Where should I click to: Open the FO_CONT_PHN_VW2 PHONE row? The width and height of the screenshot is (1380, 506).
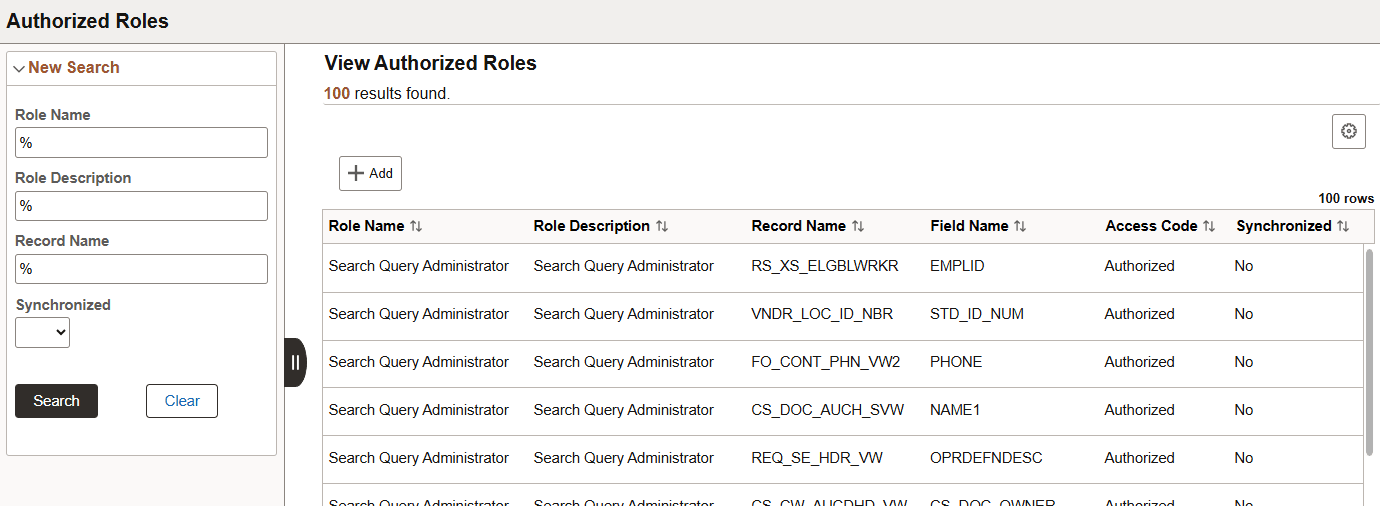(x=825, y=362)
